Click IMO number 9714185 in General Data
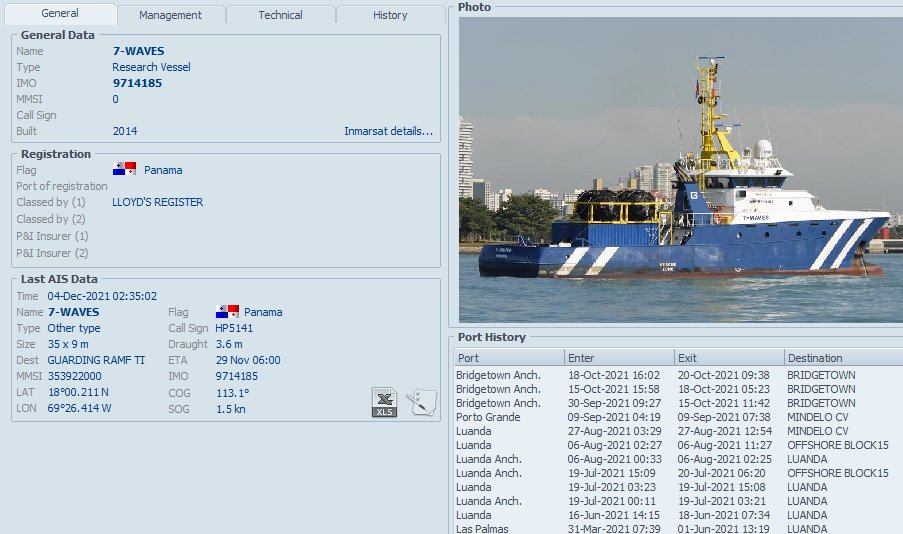This screenshot has width=903, height=534. [137, 83]
